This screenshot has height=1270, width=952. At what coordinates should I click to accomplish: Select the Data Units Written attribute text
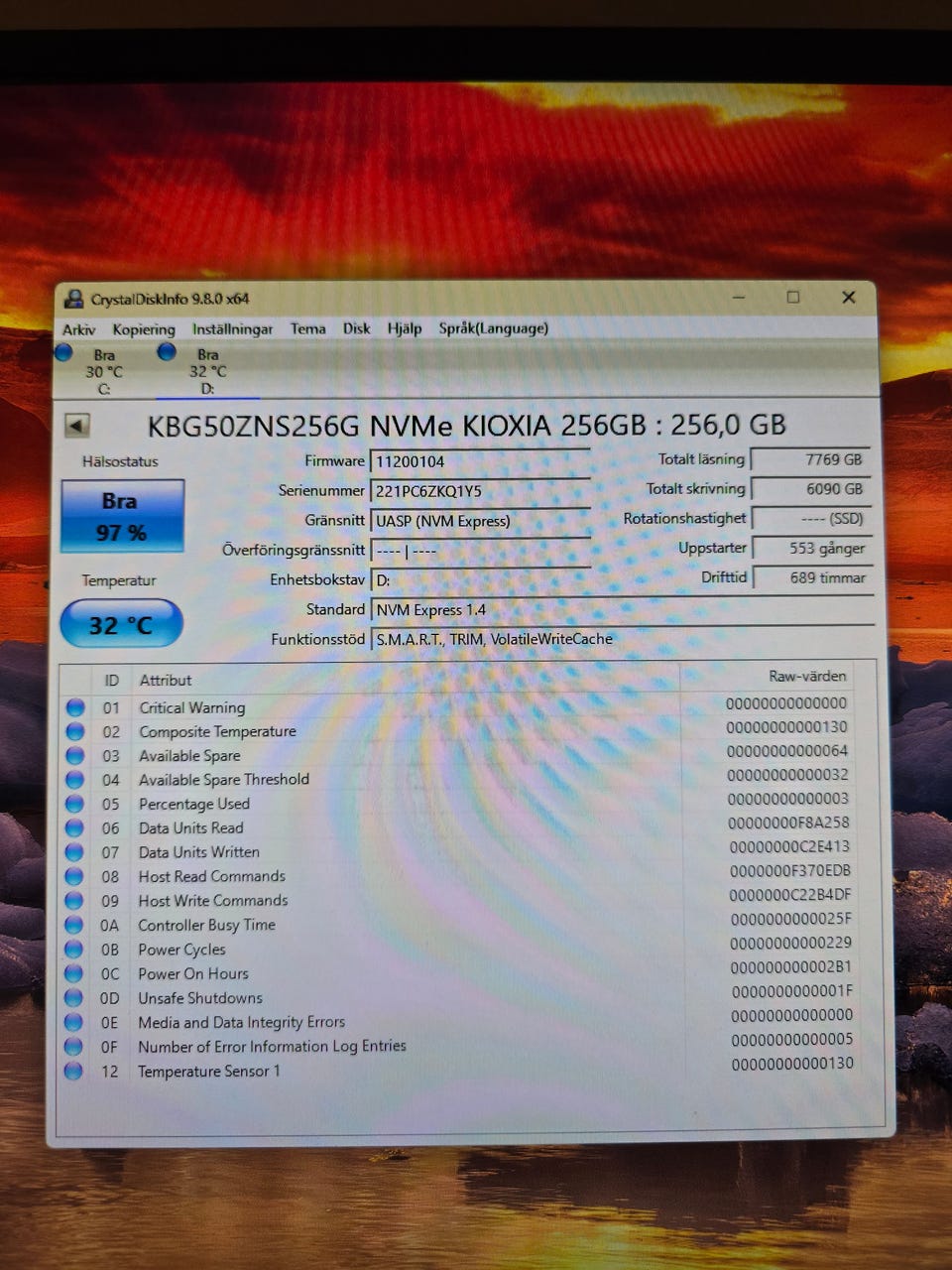click(x=198, y=852)
